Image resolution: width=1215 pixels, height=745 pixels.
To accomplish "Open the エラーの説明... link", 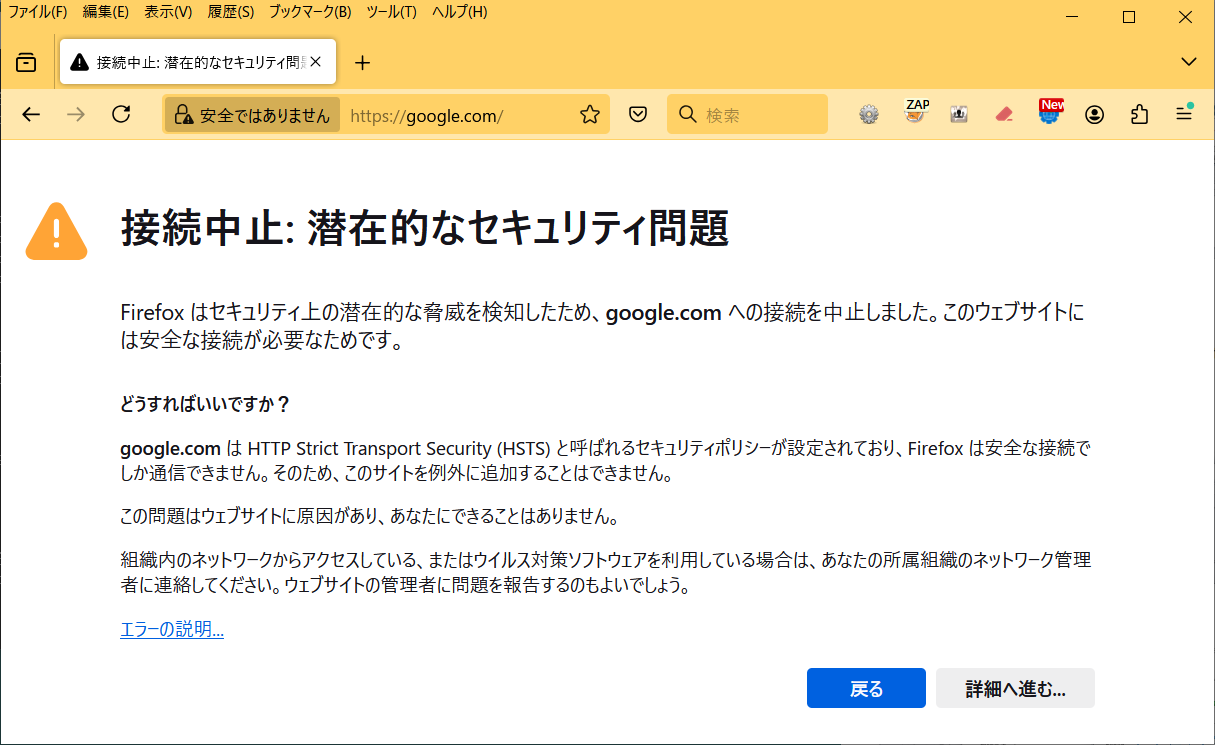I will [x=172, y=629].
